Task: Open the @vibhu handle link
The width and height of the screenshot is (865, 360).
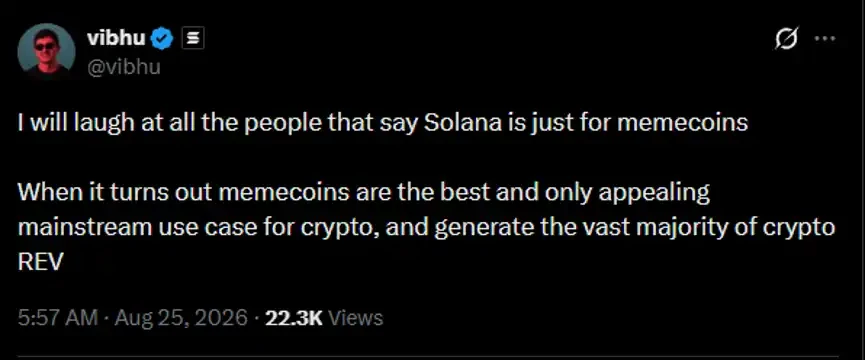Action: 124,67
